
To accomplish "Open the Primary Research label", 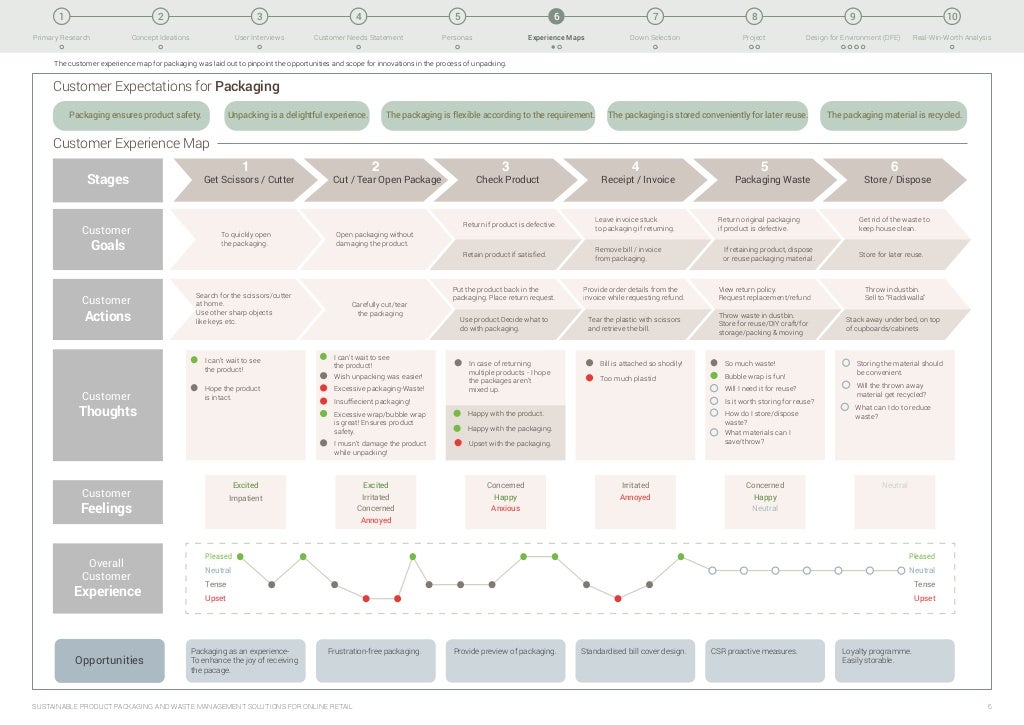I will [x=61, y=37].
